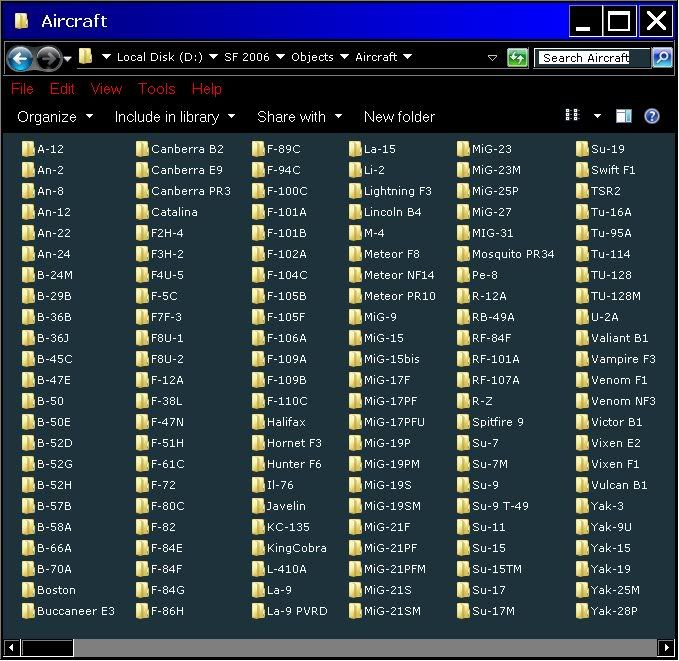Click the KingCobra folder icon
679x661 pixels.
click(258, 548)
